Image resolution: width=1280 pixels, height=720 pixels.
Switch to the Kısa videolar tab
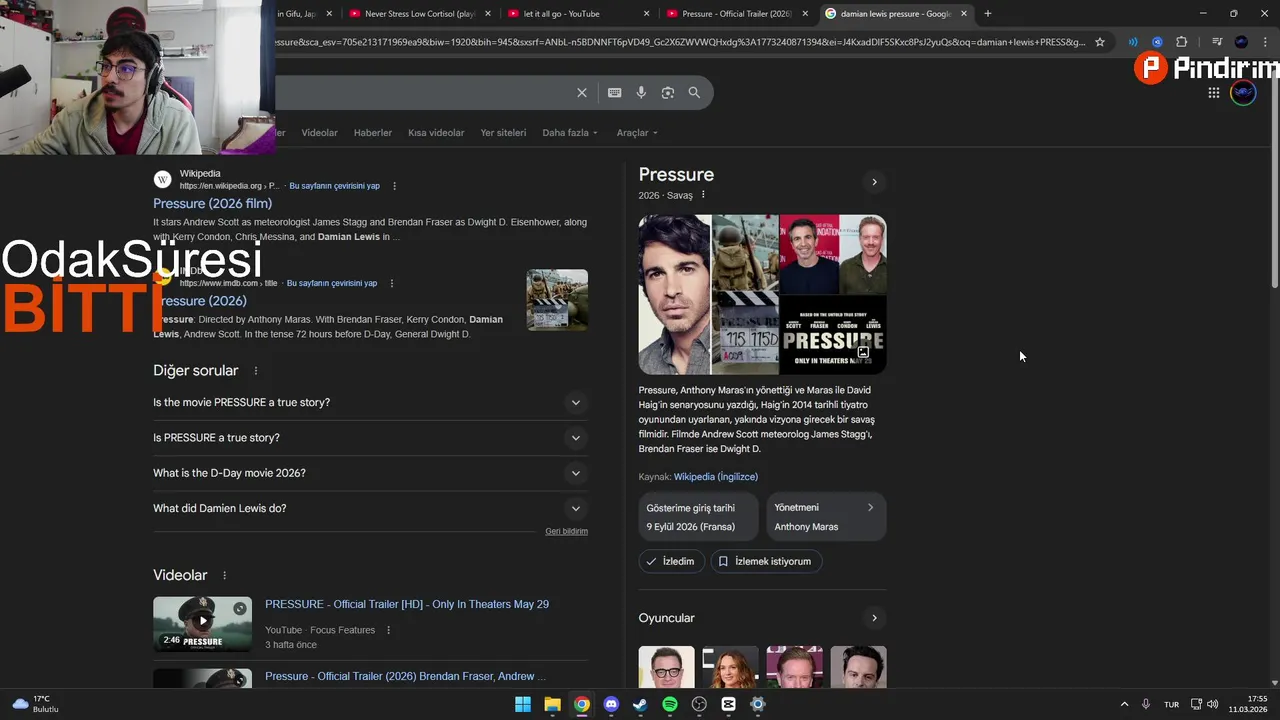(x=436, y=133)
